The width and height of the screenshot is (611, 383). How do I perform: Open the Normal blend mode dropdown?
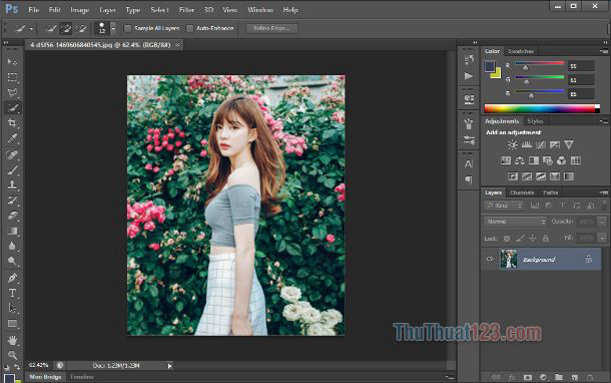pos(514,221)
